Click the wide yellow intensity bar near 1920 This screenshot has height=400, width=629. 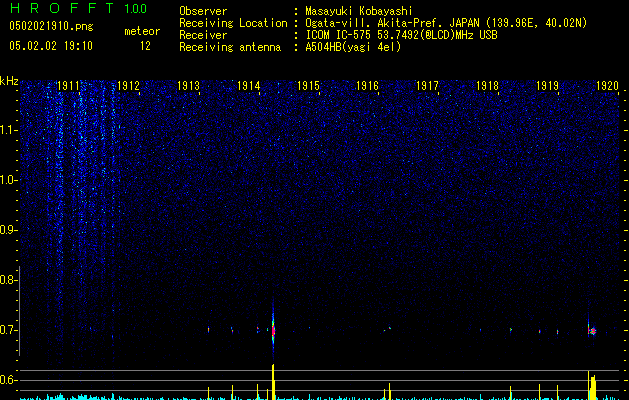(592, 387)
